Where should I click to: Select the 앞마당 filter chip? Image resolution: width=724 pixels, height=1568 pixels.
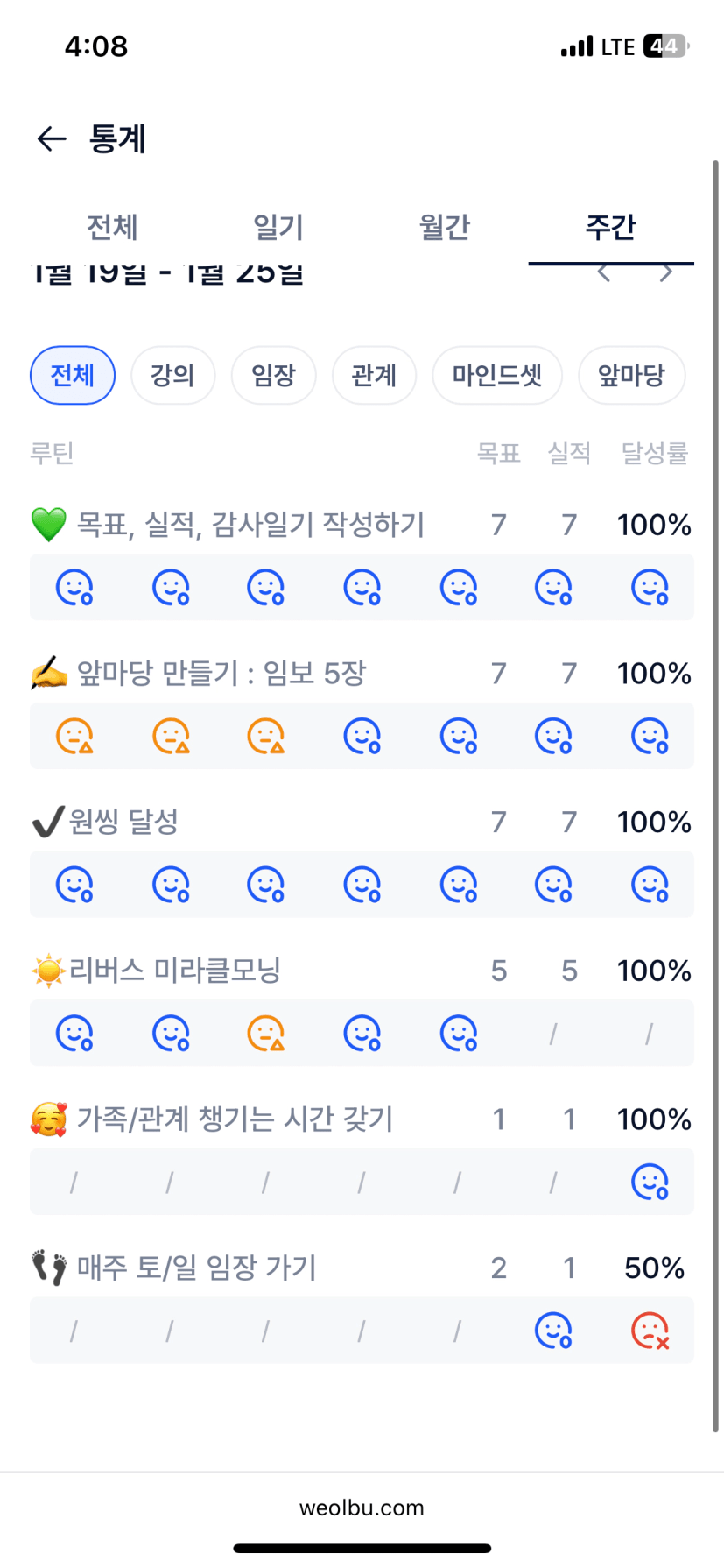(631, 376)
